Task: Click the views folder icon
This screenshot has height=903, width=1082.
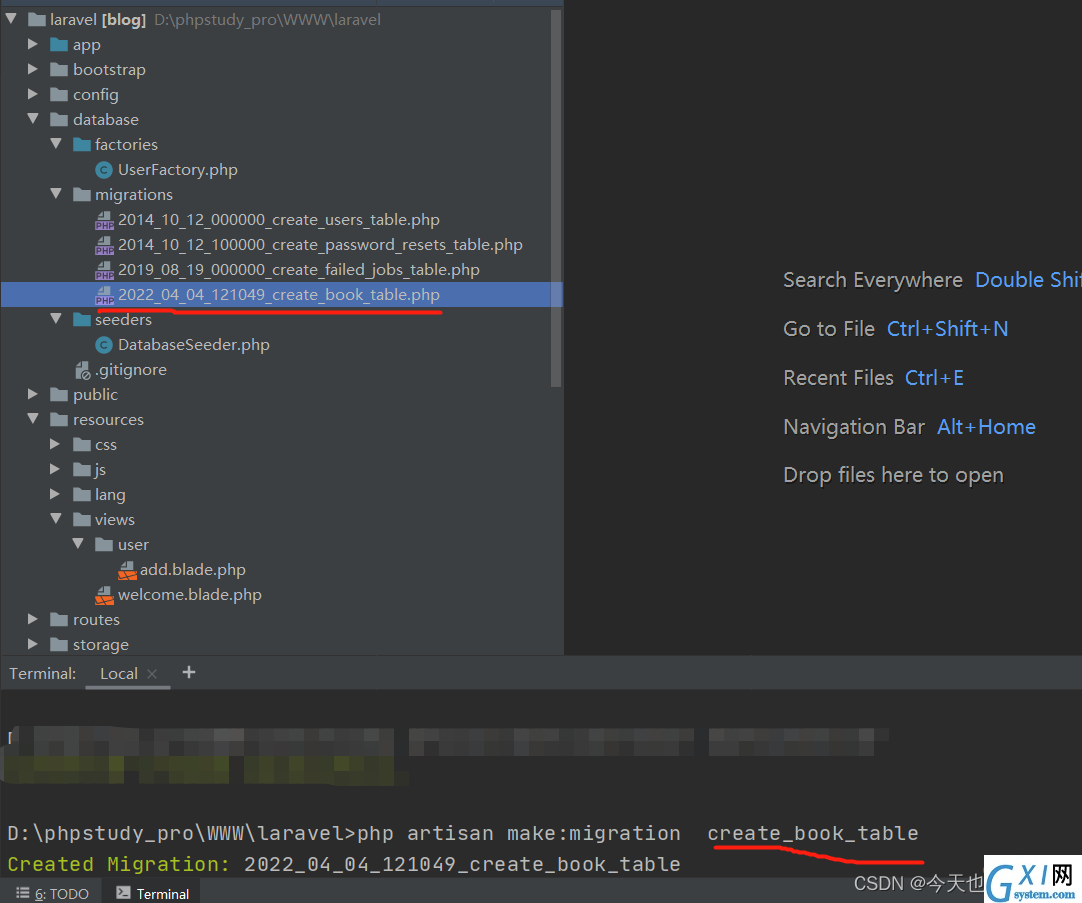Action: coord(81,519)
